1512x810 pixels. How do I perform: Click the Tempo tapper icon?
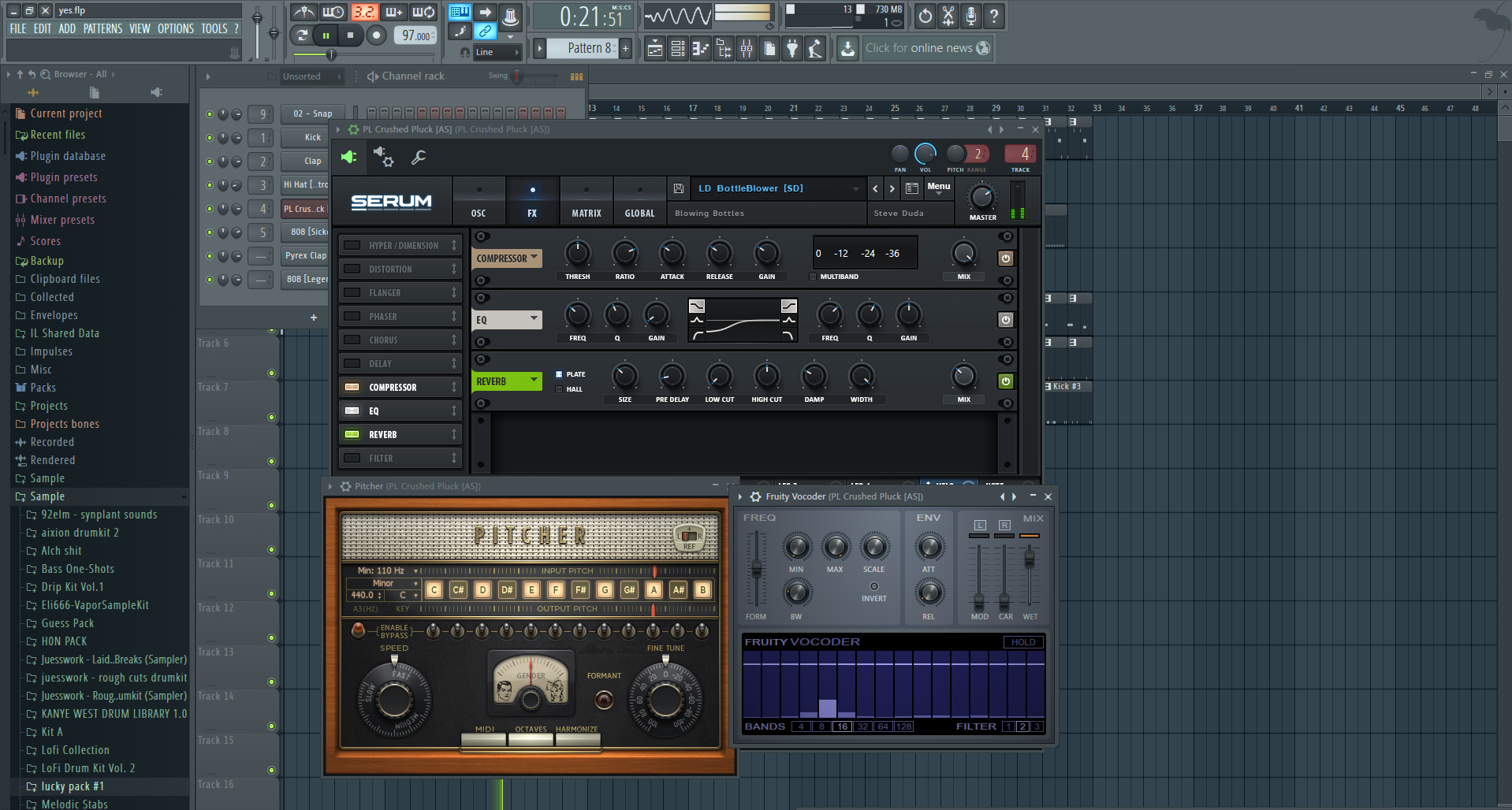(815, 49)
